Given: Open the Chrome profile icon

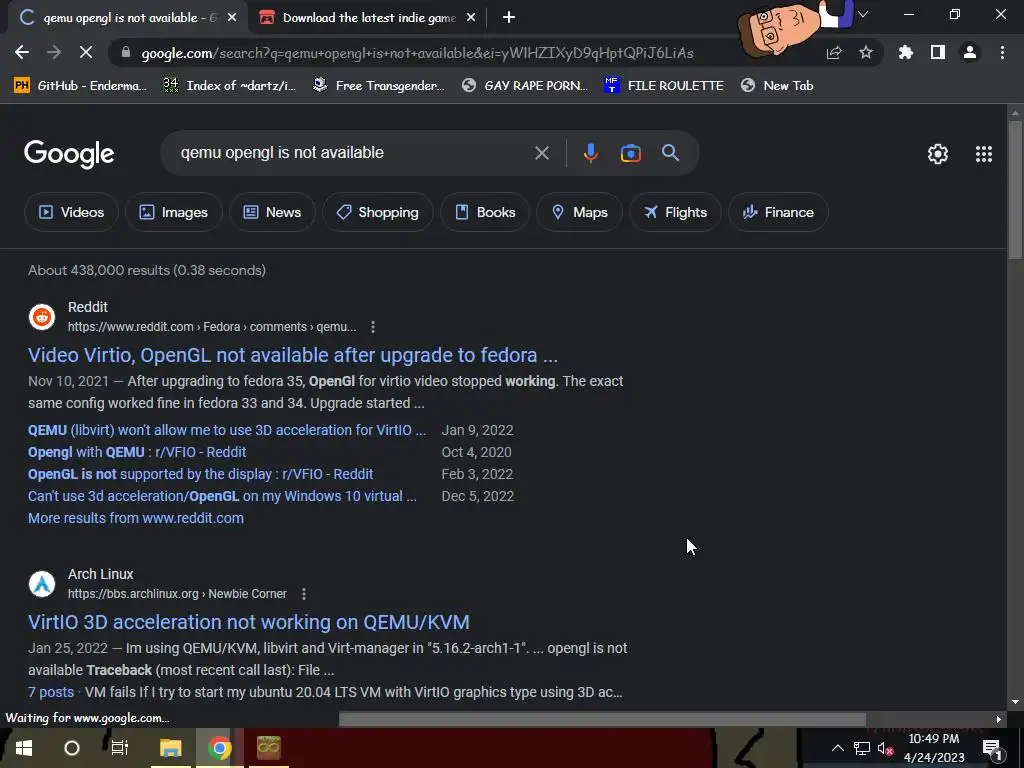Looking at the screenshot, I should (x=970, y=52).
